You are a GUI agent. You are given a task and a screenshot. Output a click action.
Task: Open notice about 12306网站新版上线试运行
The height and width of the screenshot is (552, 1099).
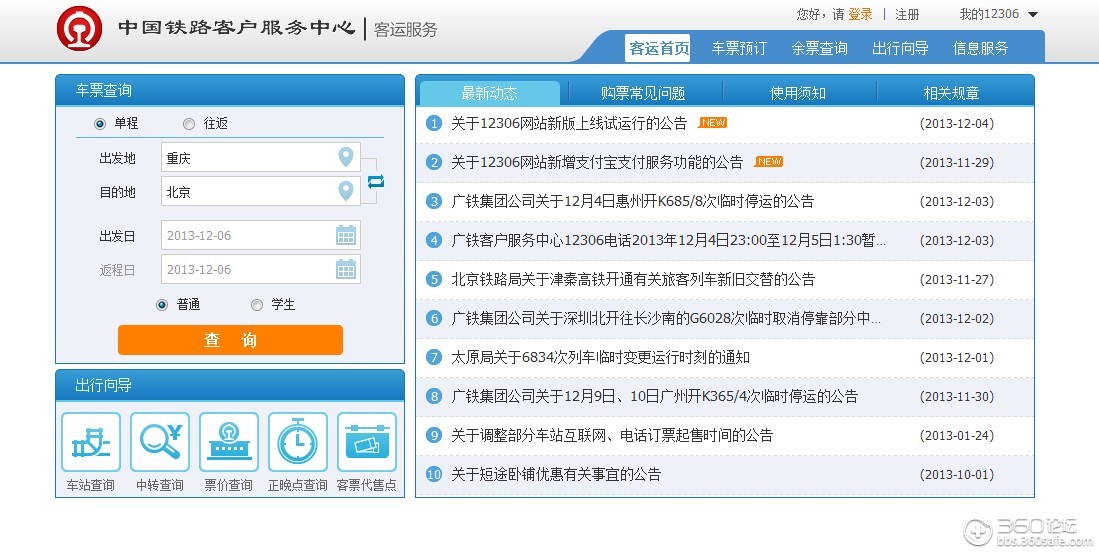[x=569, y=123]
